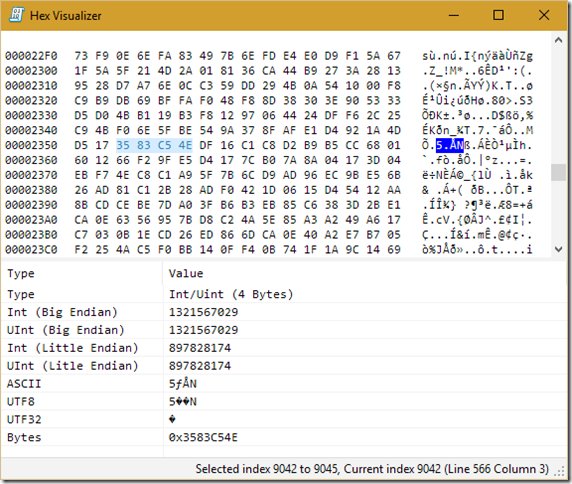Click first byte F2 in row 000023C0
This screenshot has height=484, width=572.
click(81, 249)
